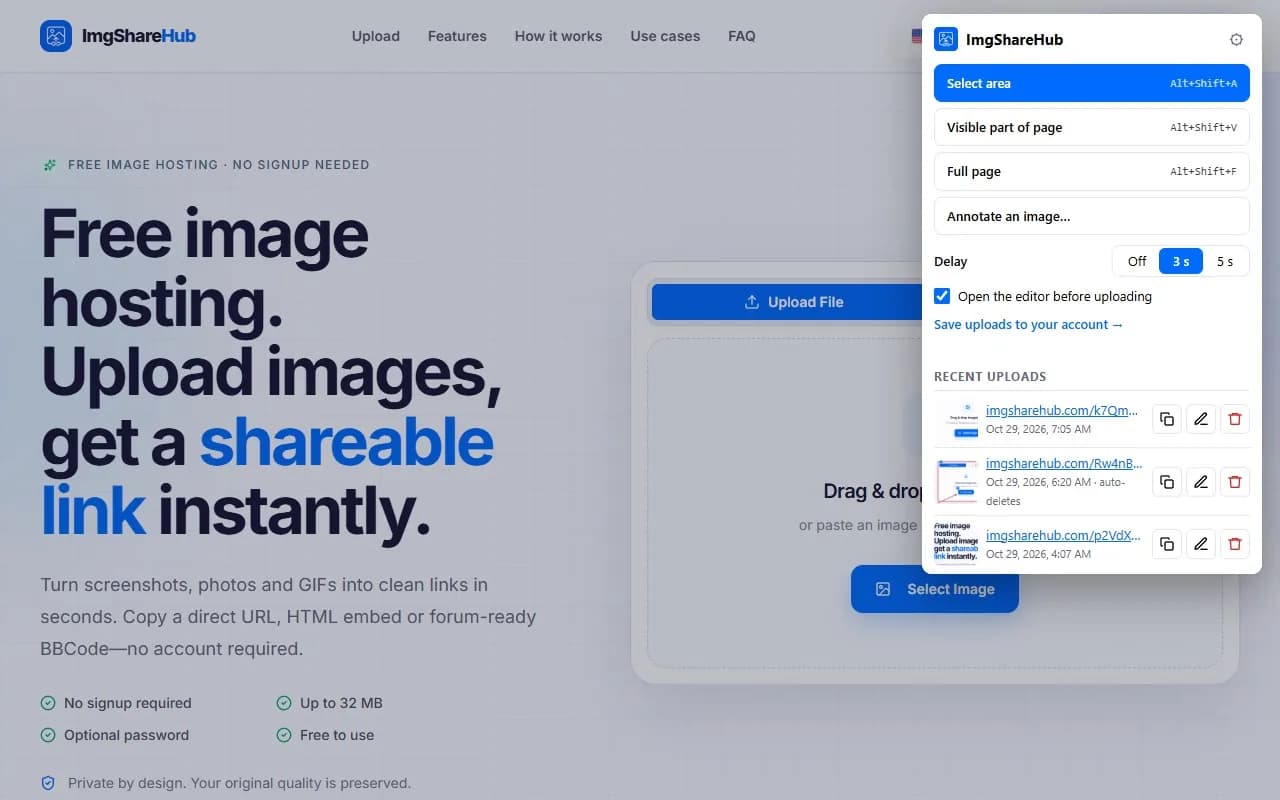The height and width of the screenshot is (800, 1280).
Task: Delete the k7Qm recent upload
Action: tap(1235, 419)
